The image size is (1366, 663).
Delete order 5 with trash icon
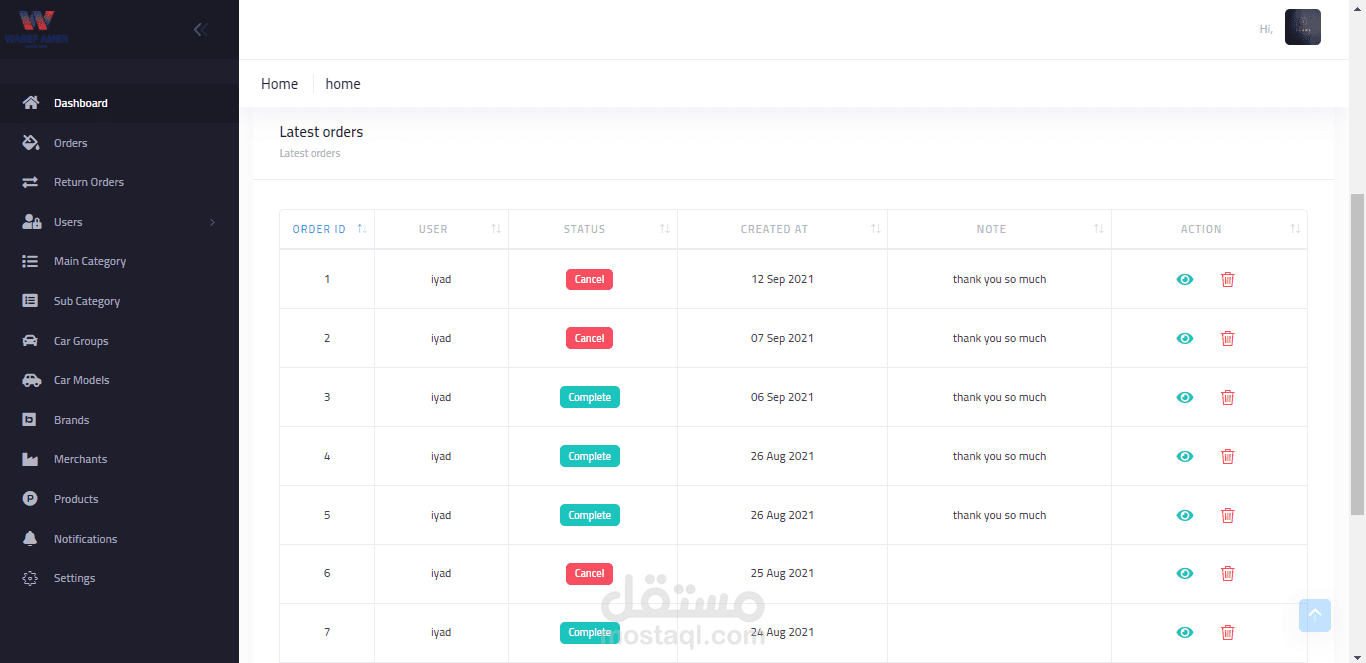1228,515
